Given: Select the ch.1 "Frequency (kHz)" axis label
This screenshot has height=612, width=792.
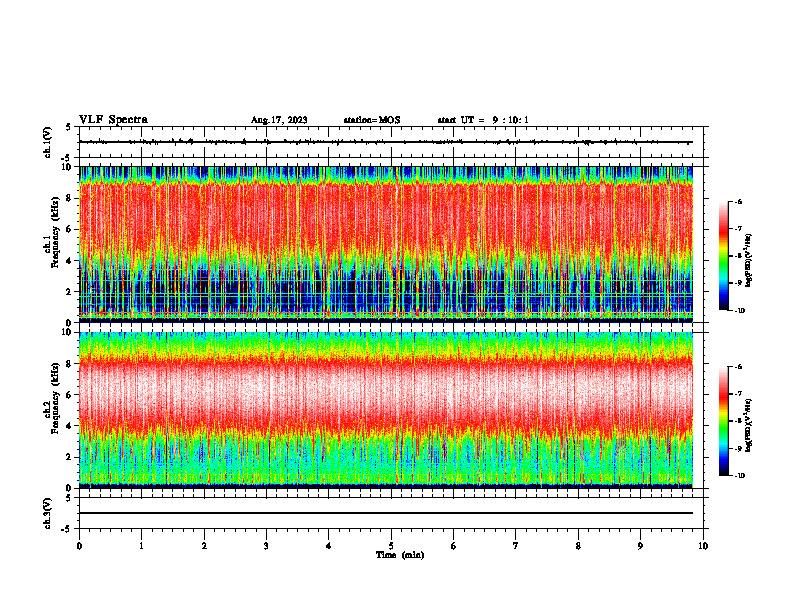Looking at the screenshot, I should pos(56,232).
